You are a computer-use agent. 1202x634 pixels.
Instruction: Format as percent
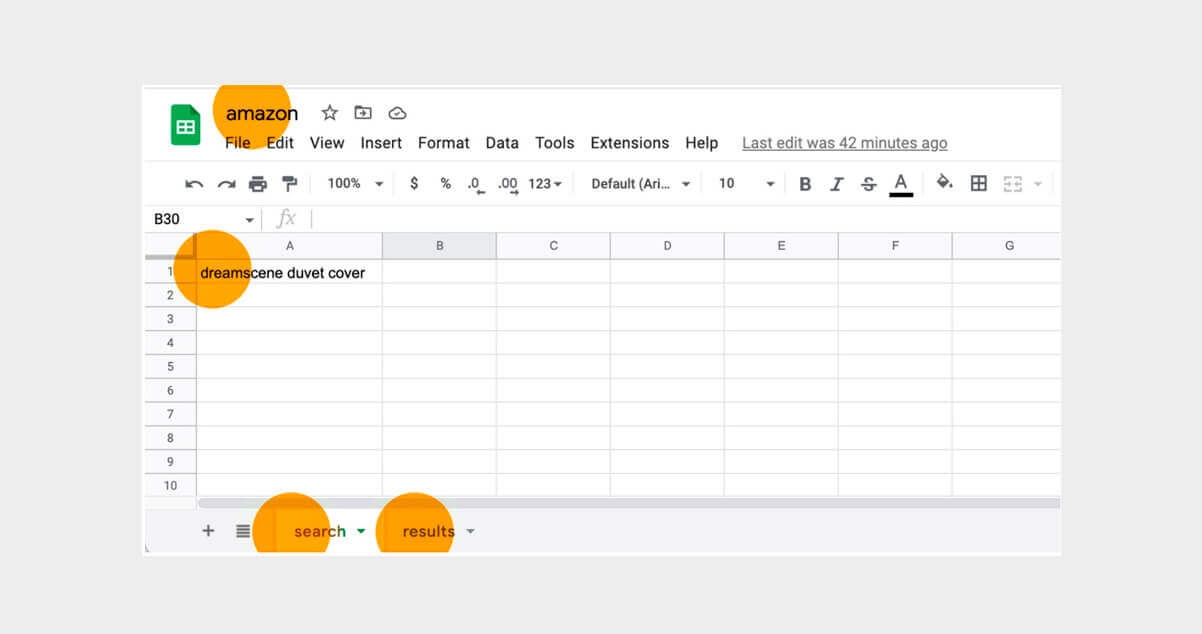pos(445,184)
